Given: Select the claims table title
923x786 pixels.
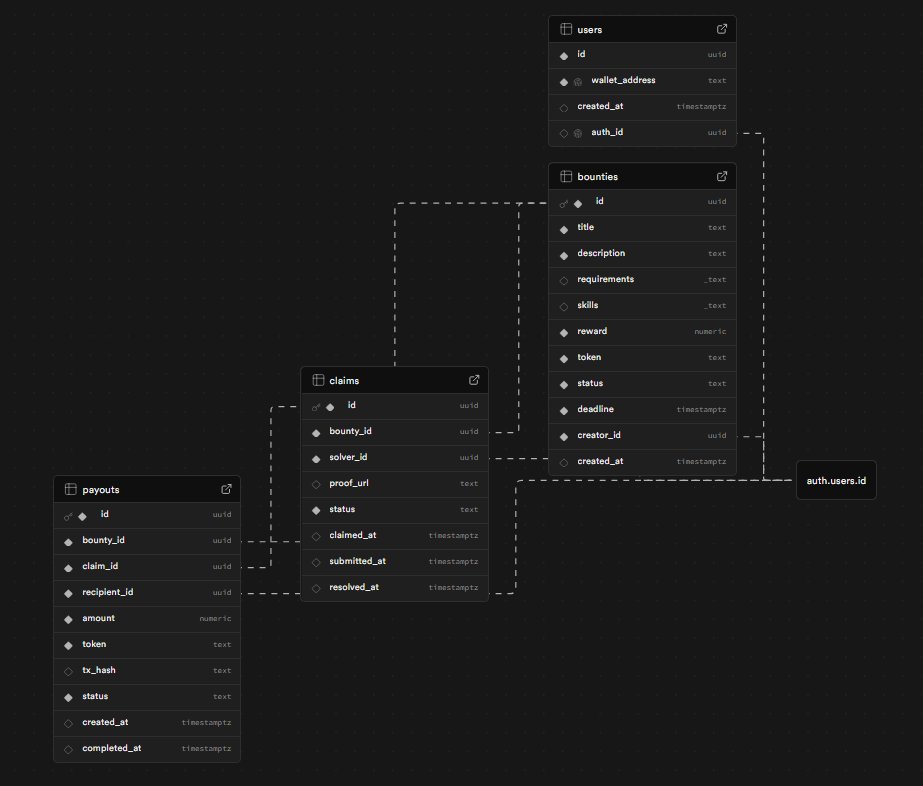Looking at the screenshot, I should point(344,380).
